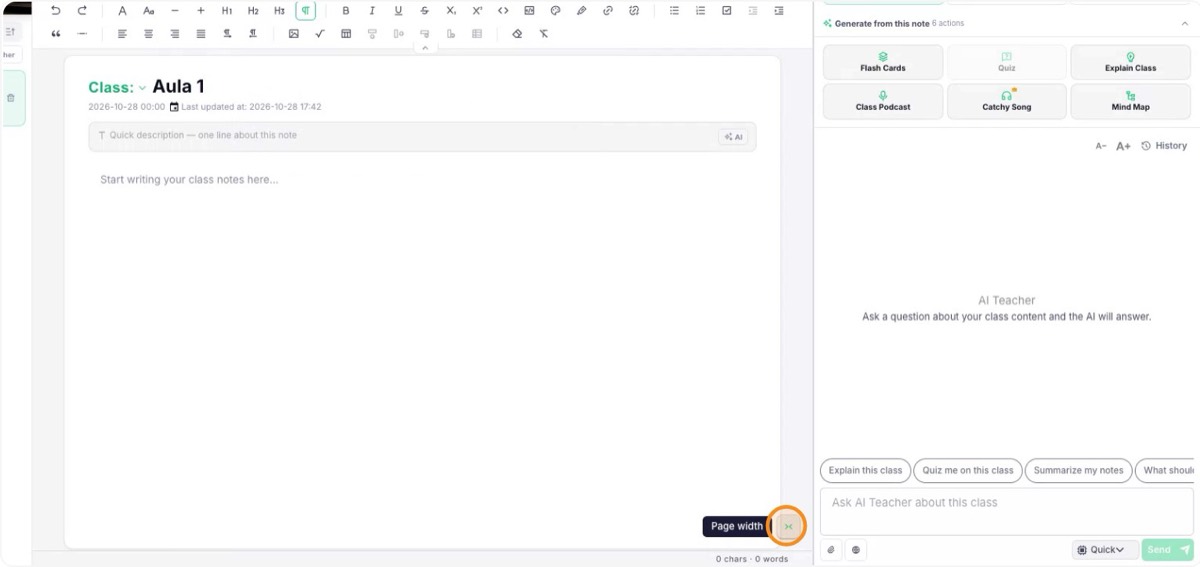Screen dimensions: 1200x567
Task: Insert a checklist task list
Action: [727, 10]
